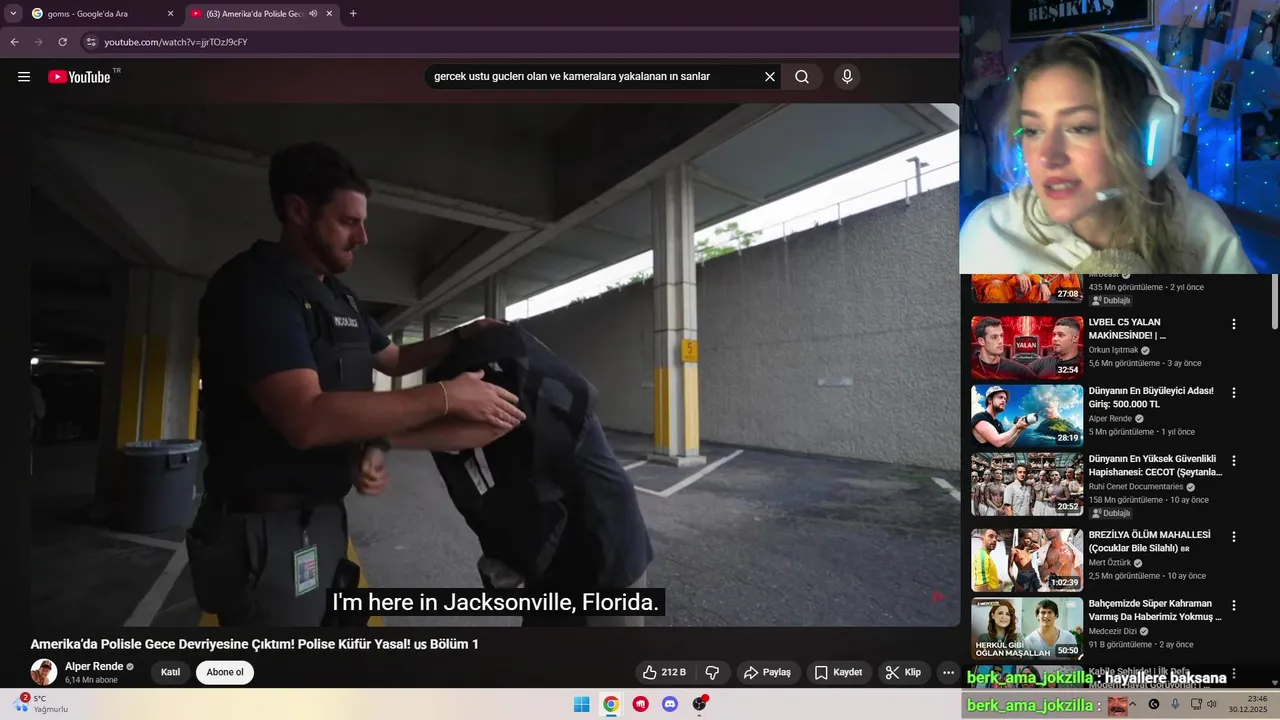
Task: Click the recommendations sidebar scrollbar
Action: pyautogui.click(x=1274, y=302)
